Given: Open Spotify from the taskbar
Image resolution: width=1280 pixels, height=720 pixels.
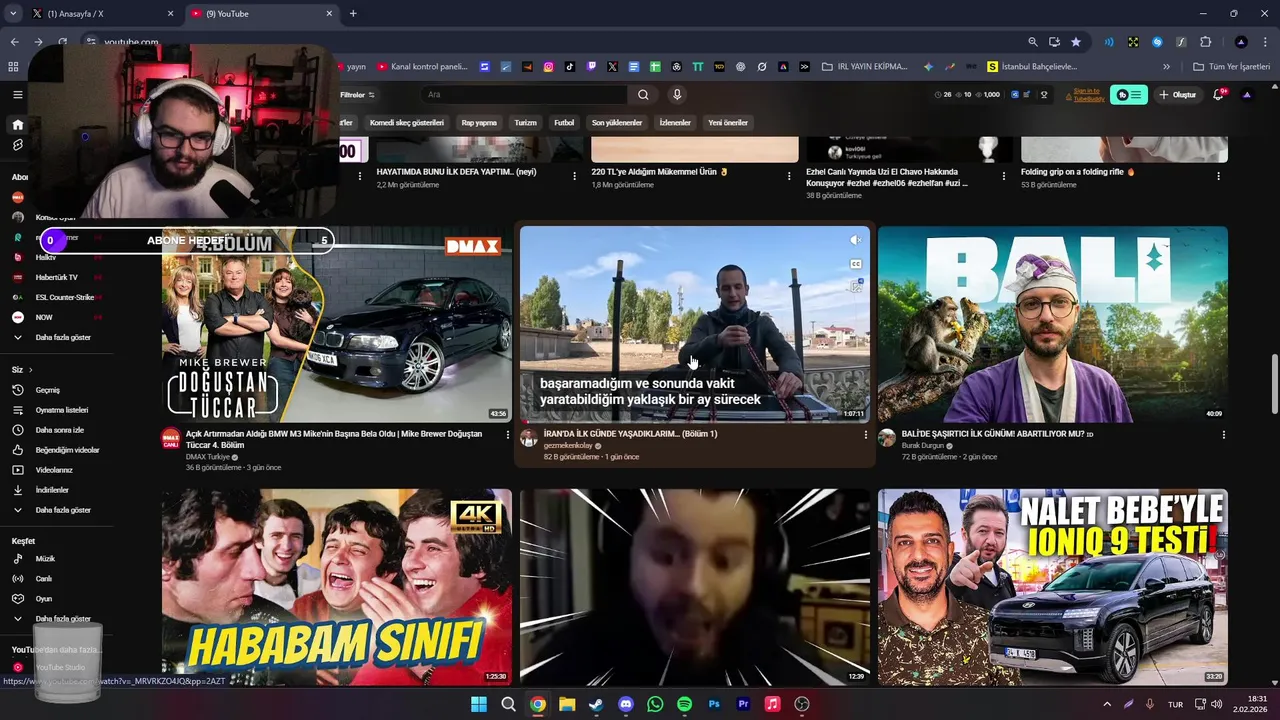Looking at the screenshot, I should point(685,704).
